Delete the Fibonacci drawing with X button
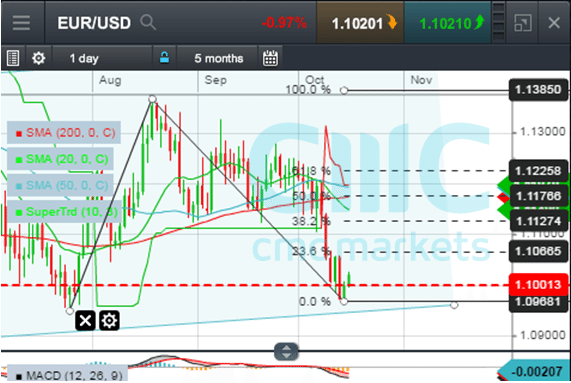Screen dimensions: 571x383 pos(86,320)
